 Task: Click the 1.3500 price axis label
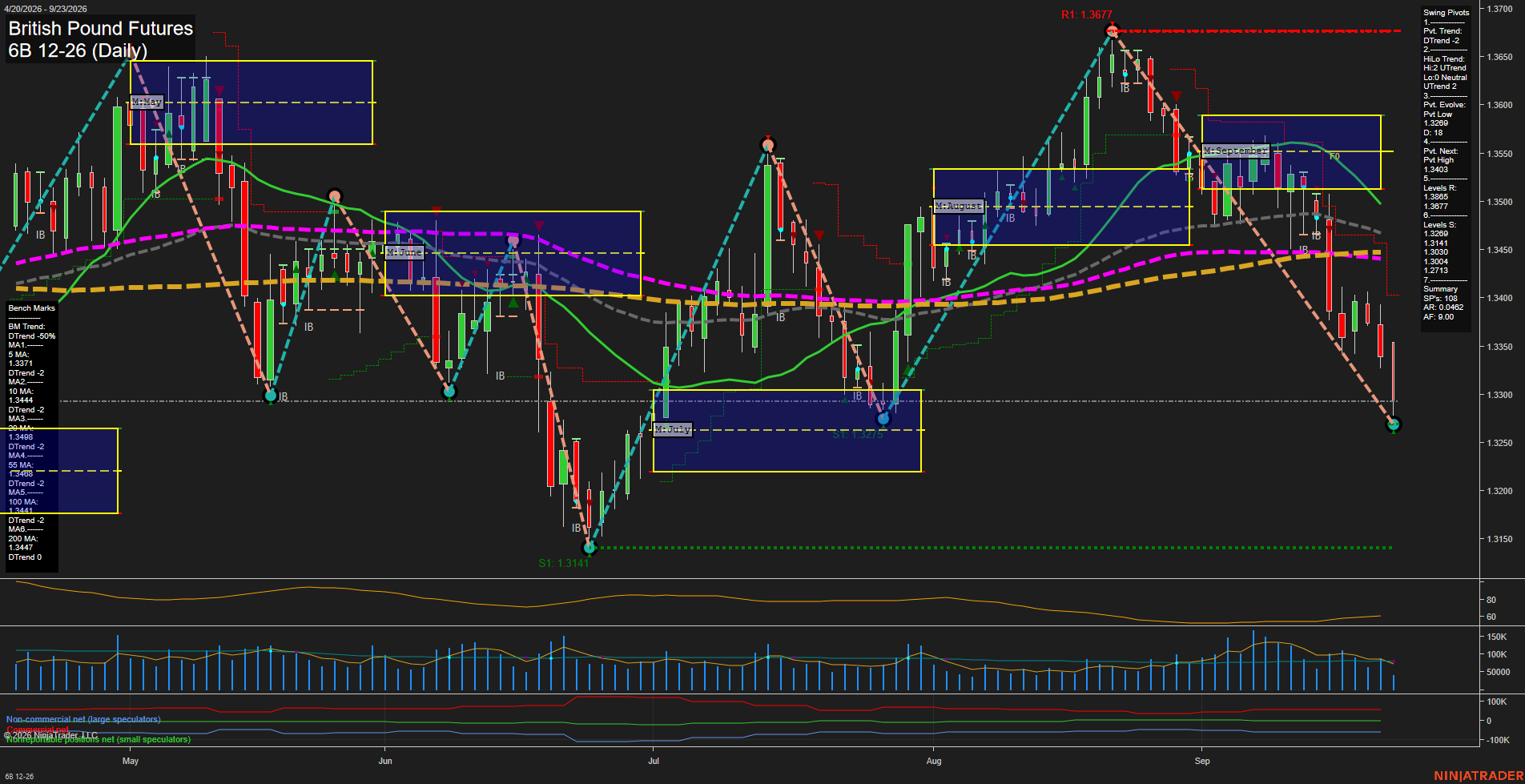click(1499, 202)
